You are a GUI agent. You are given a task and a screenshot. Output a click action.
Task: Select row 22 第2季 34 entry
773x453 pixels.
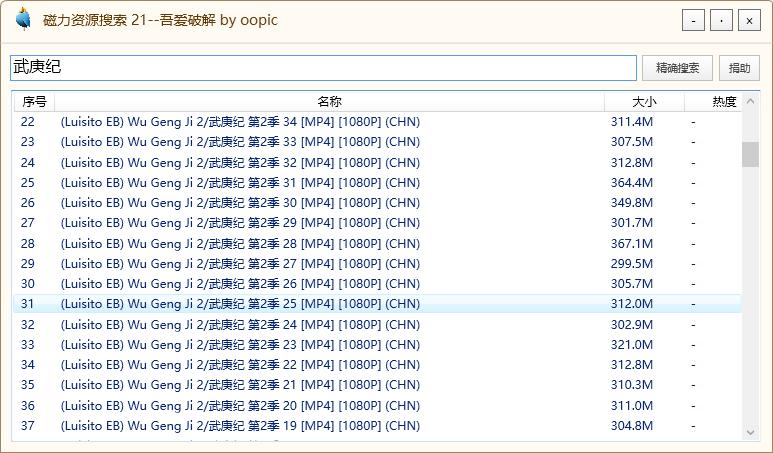coord(377,122)
